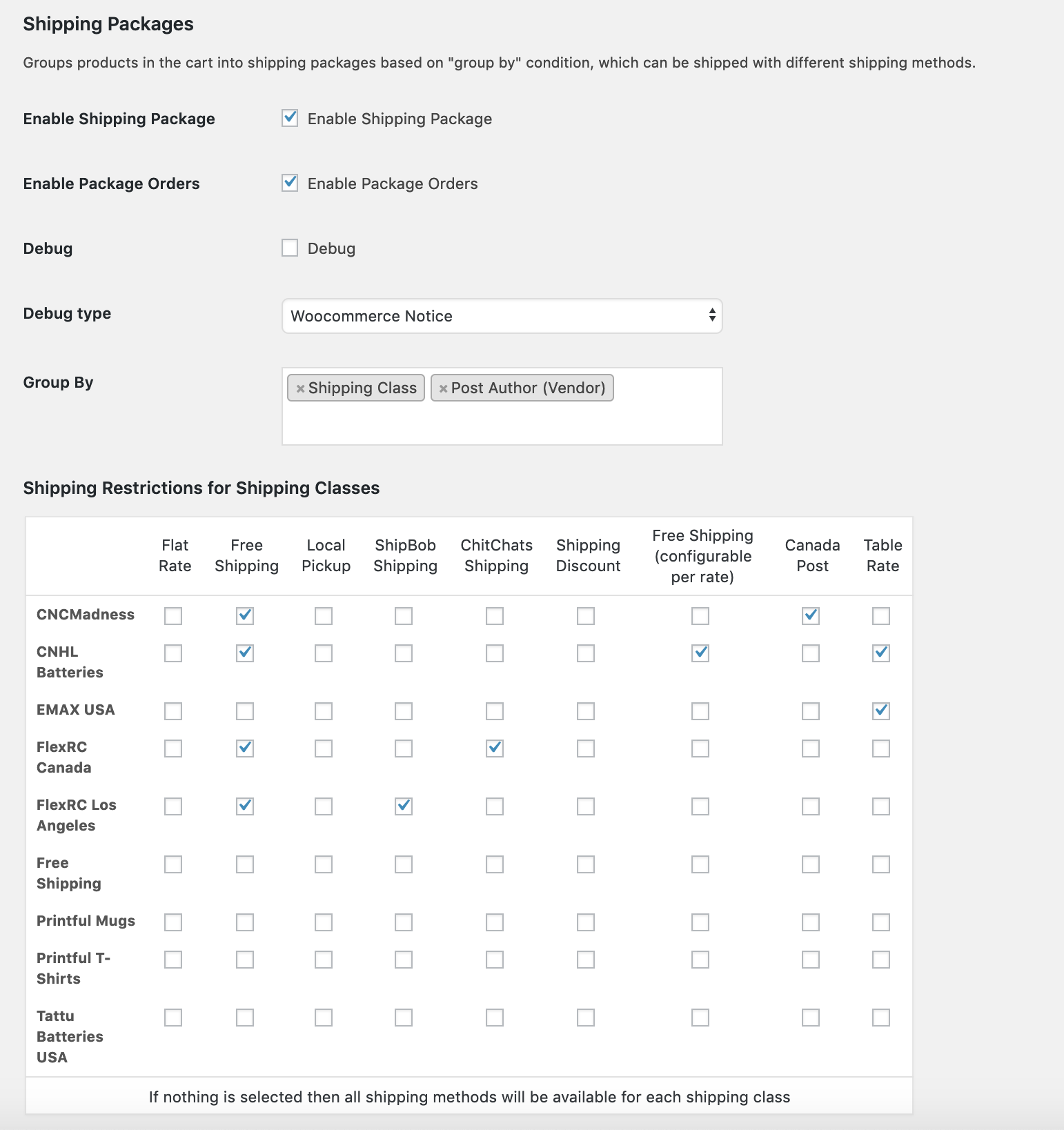
Task: Remove the Shipping Class group-by tag
Action: coord(300,388)
